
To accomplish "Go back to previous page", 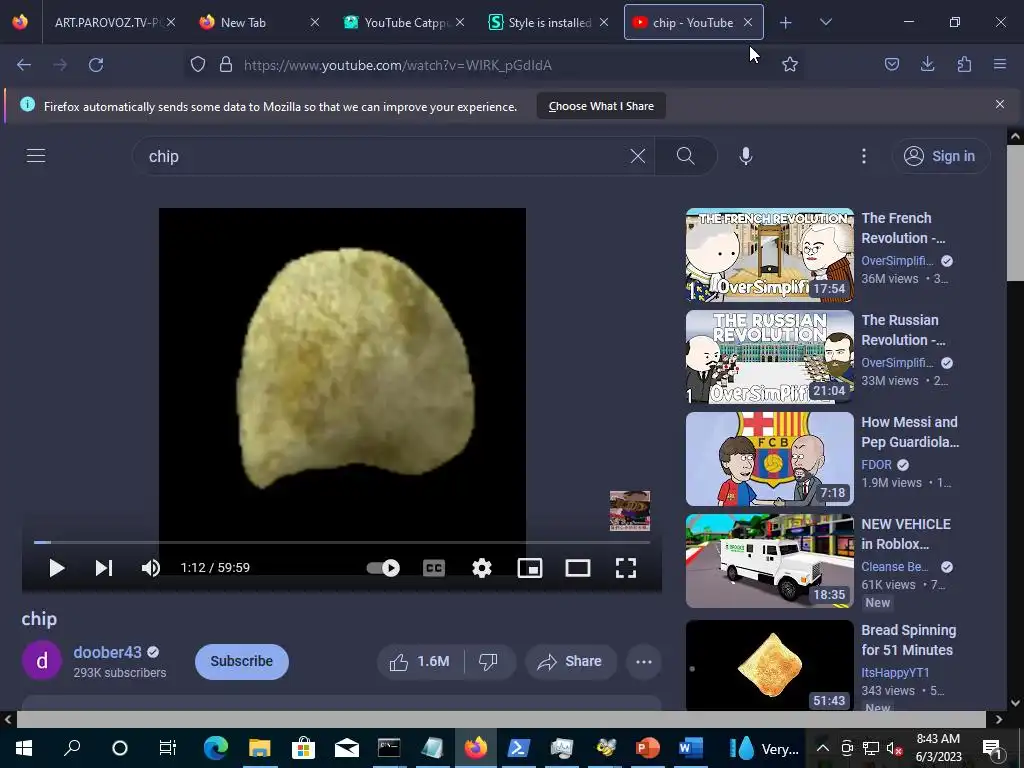I will click(x=24, y=65).
